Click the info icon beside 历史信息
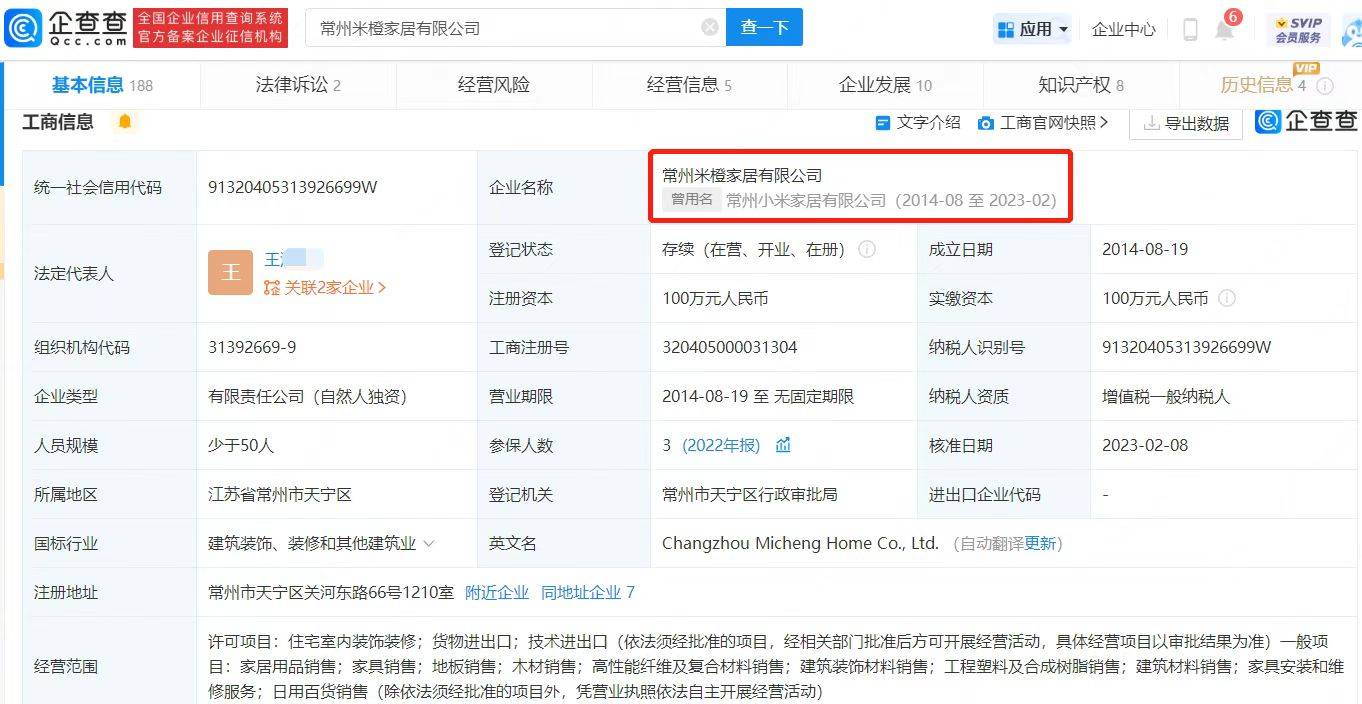The image size is (1362, 704). 1325,86
